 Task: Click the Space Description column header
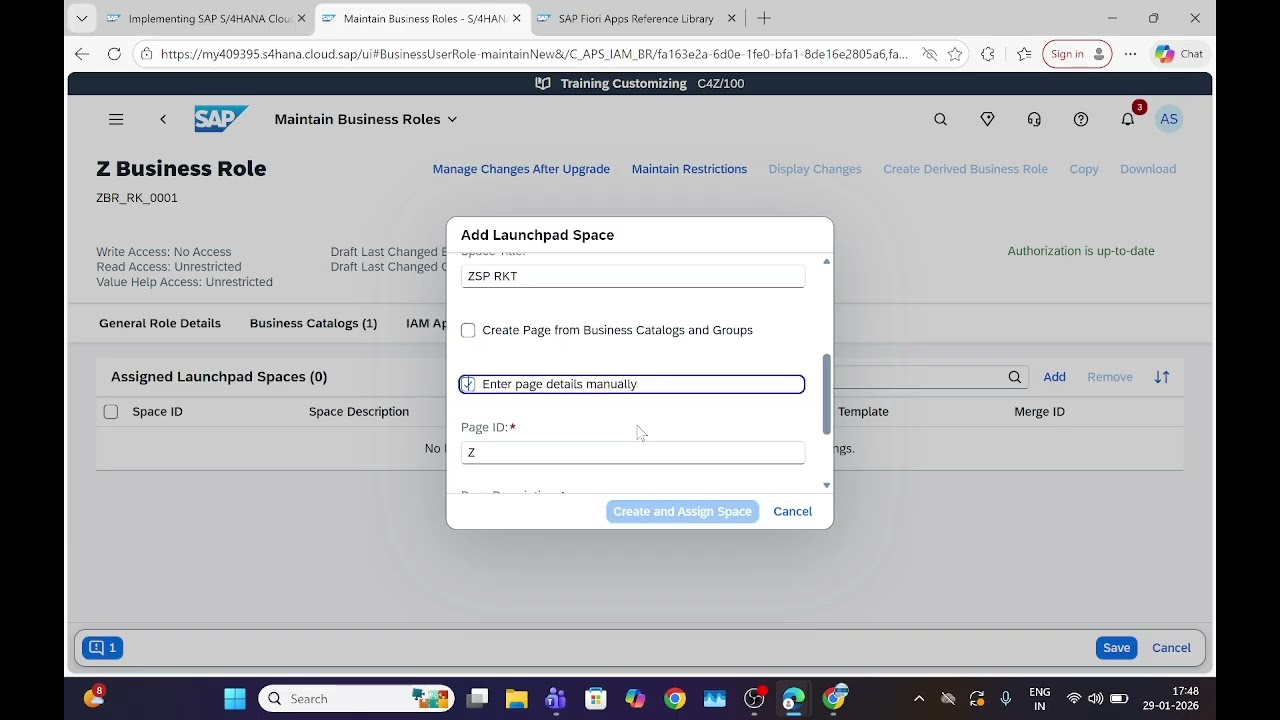(359, 411)
